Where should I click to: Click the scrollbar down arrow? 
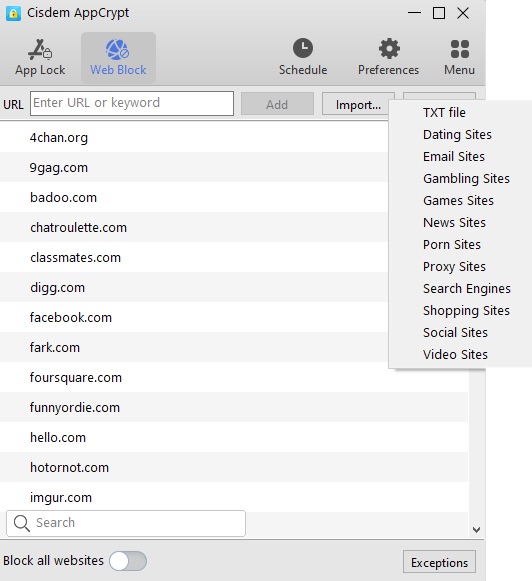476,530
